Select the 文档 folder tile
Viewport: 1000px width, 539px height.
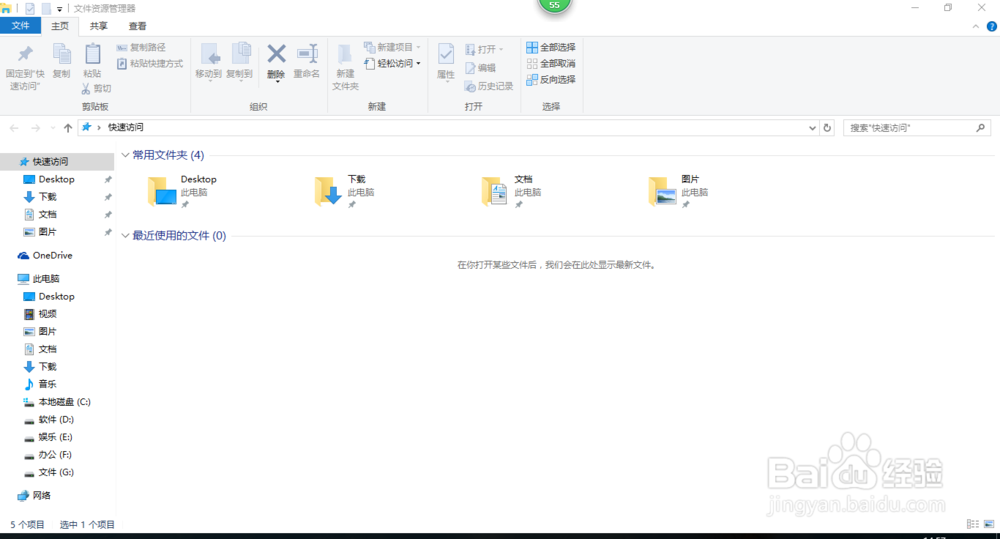(511, 191)
